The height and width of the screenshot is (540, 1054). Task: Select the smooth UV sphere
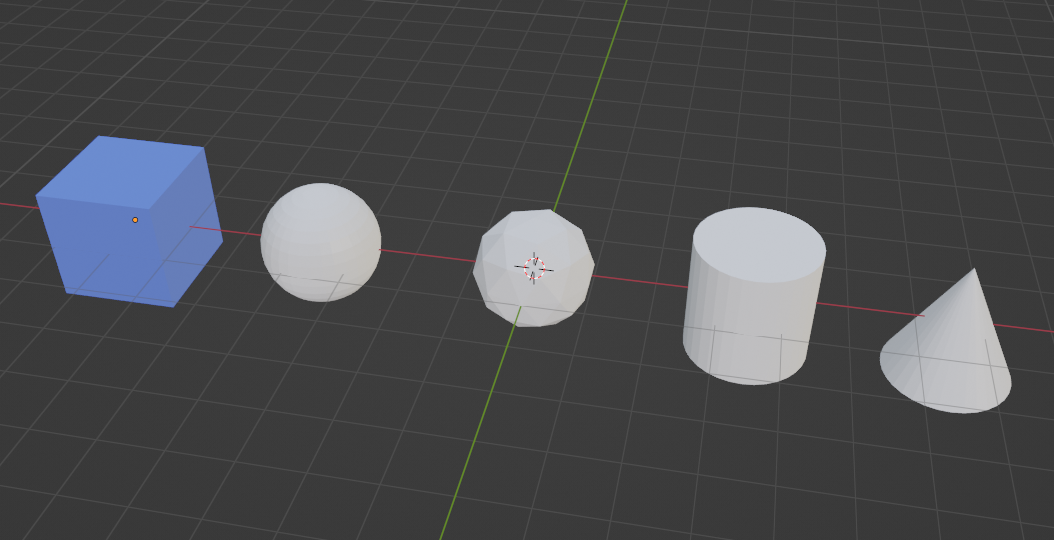321,242
